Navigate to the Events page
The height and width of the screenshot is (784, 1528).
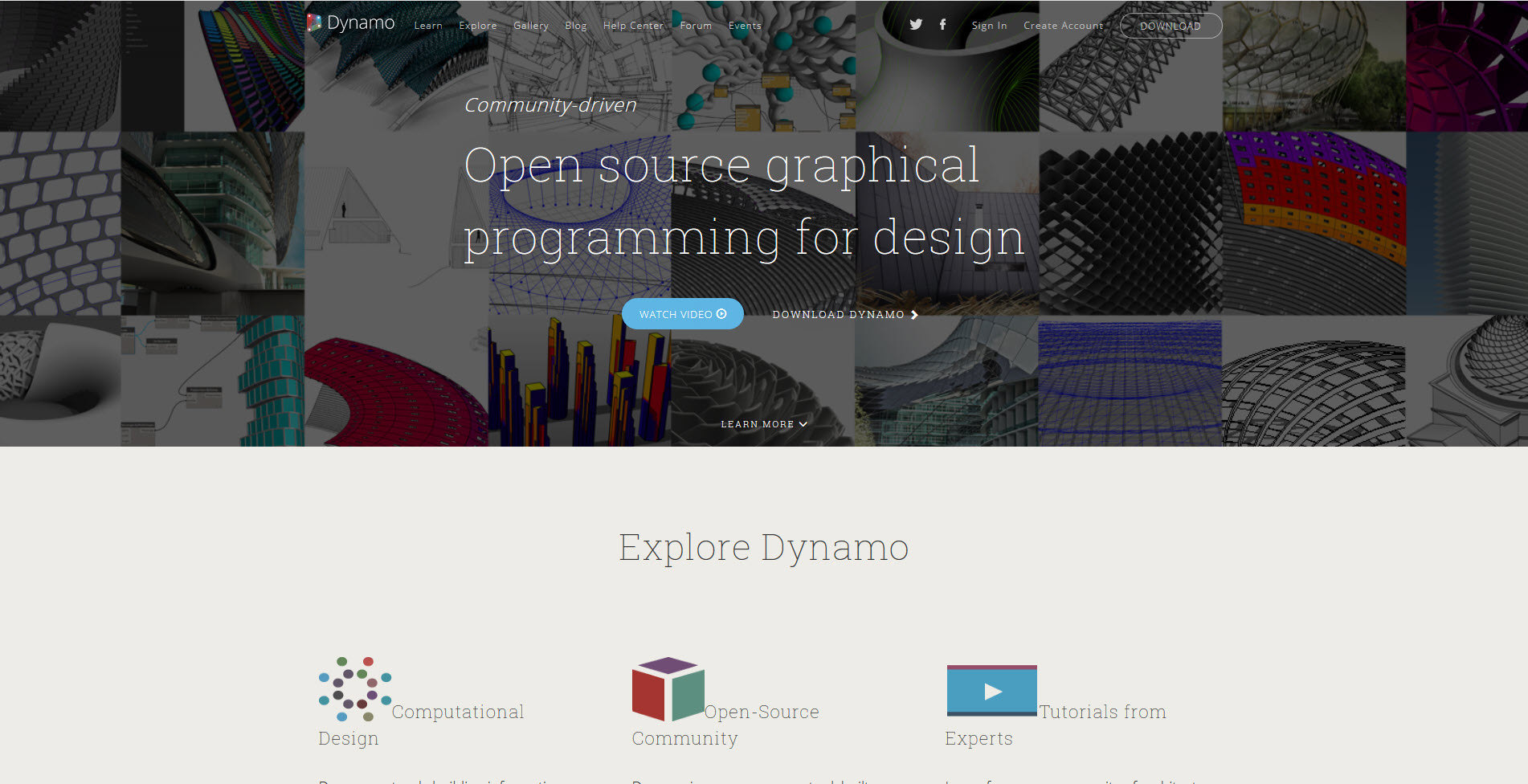pos(745,26)
